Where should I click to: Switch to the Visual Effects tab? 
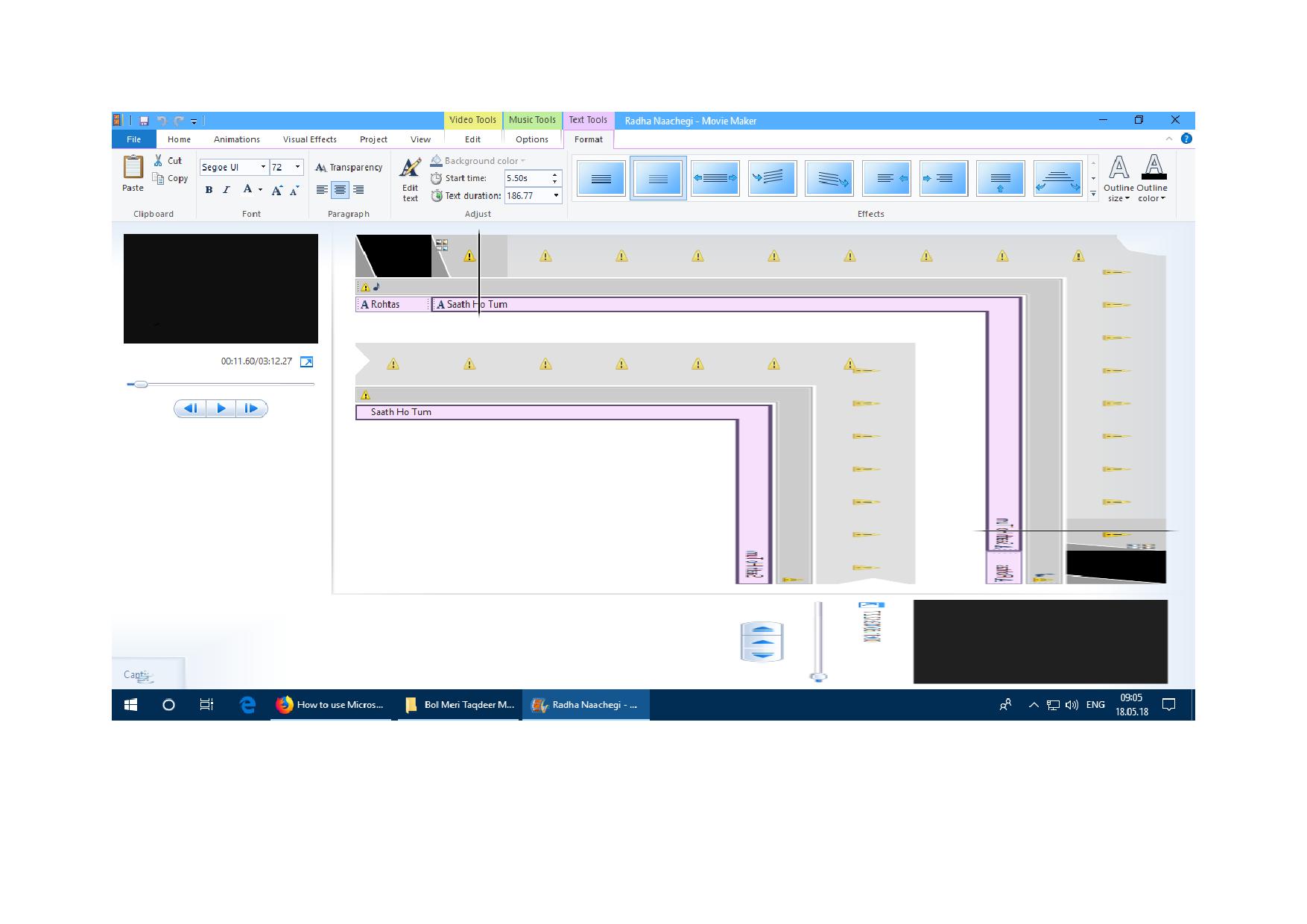coord(310,139)
